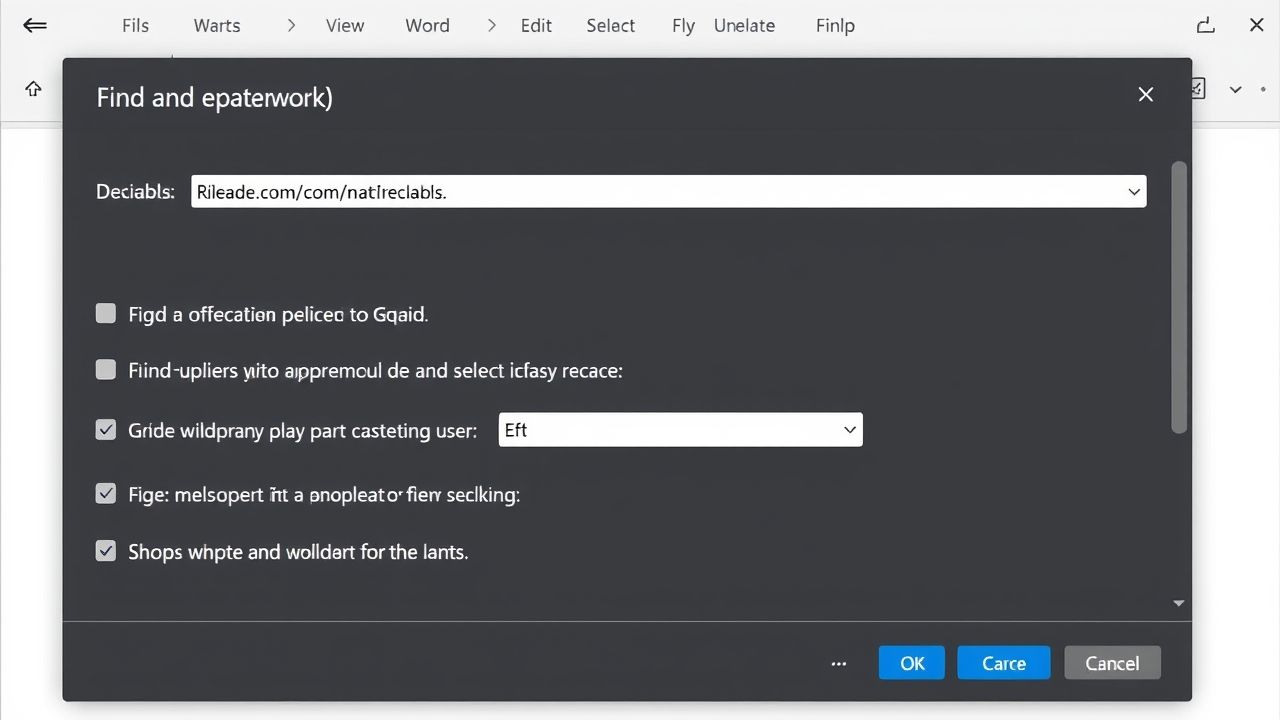Viewport: 1280px width, 720px height.
Task: Open the Eft dropdown
Action: 680,430
